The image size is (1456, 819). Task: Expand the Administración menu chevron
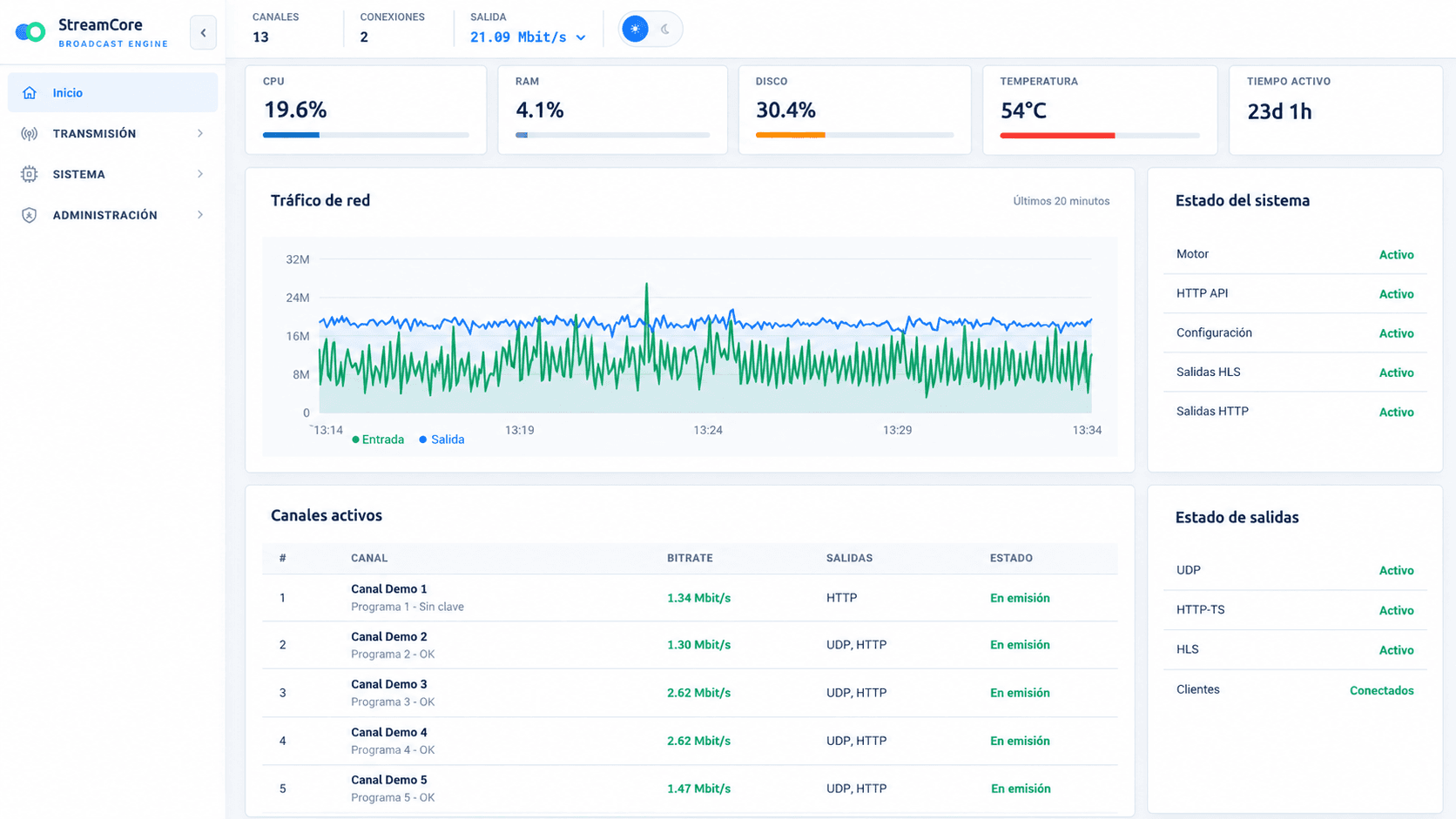200,215
